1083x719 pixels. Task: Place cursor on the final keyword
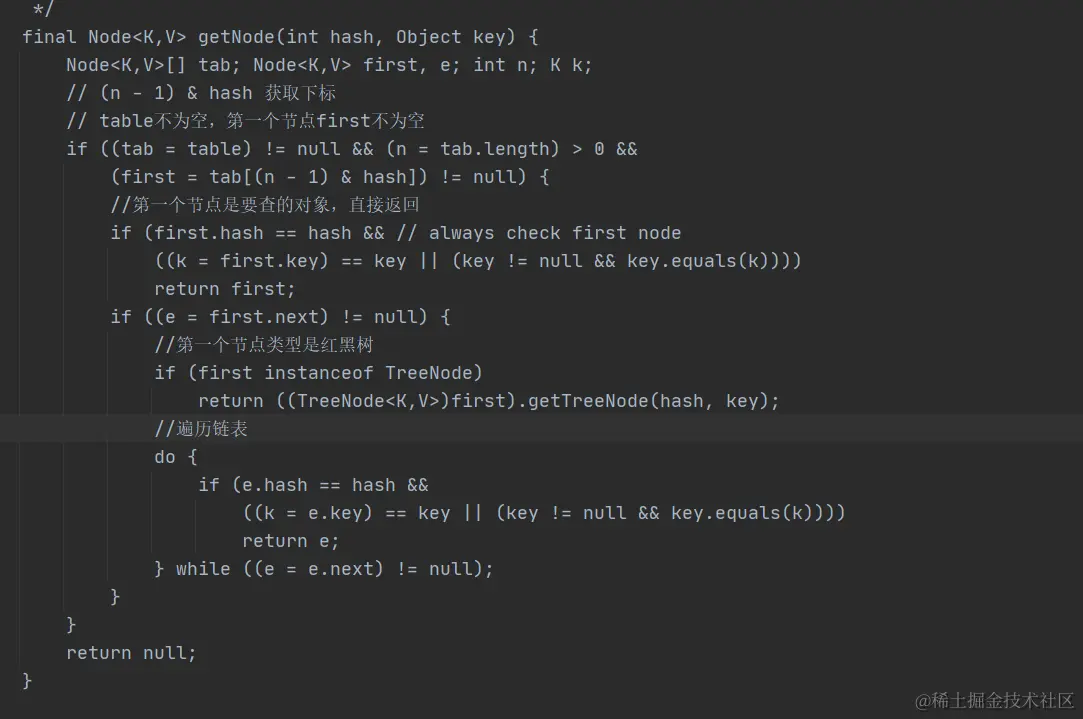tap(49, 37)
